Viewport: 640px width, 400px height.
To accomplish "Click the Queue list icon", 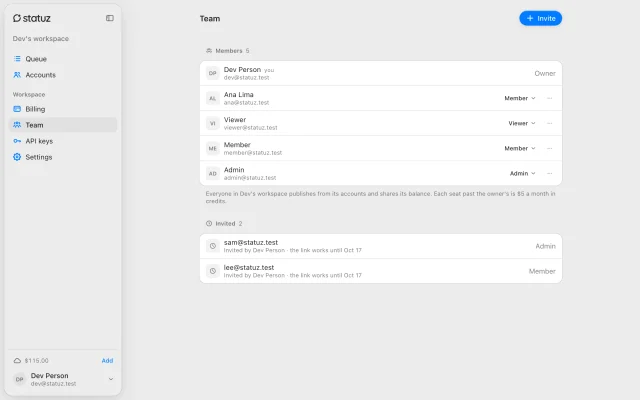I will [17, 59].
